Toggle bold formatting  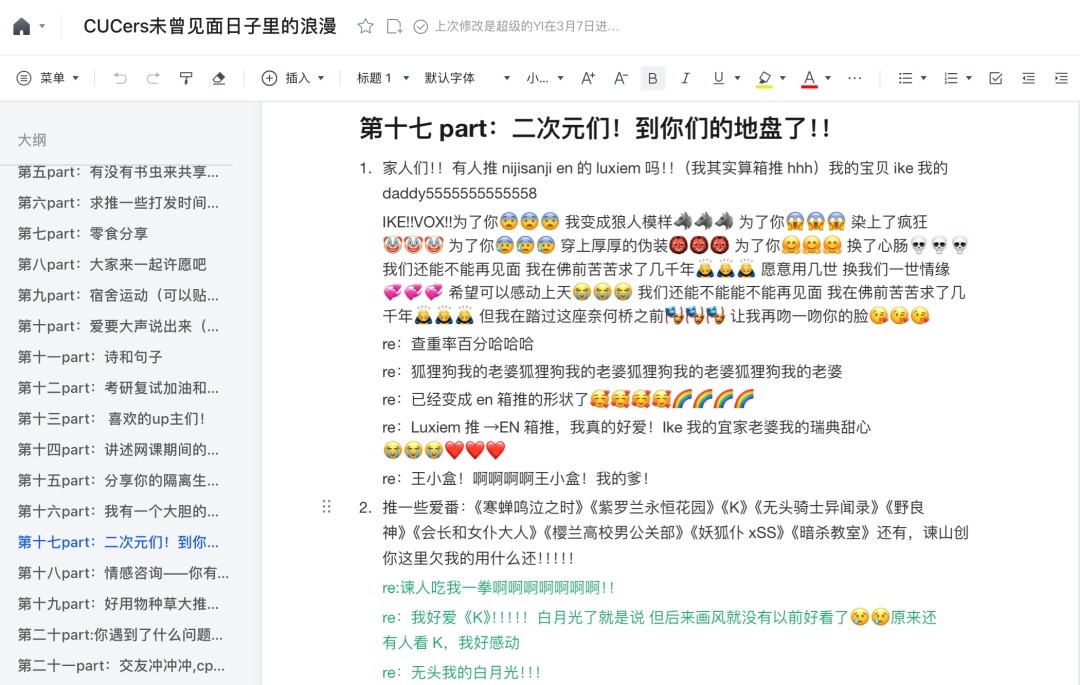pos(651,77)
